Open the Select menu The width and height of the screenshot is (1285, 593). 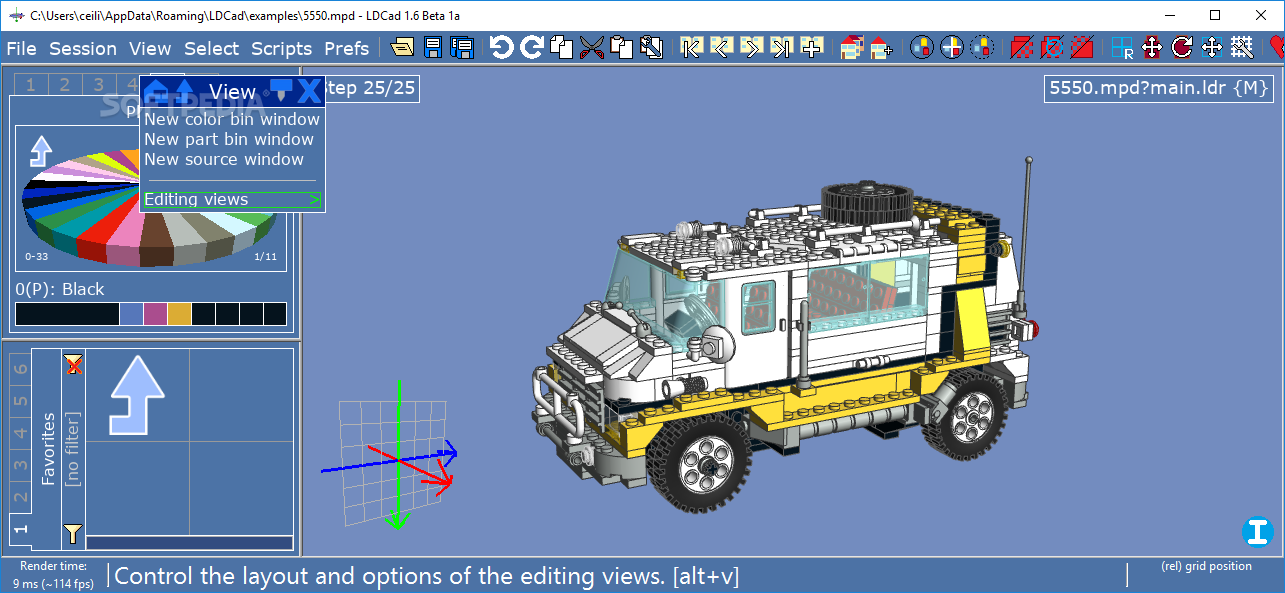pos(211,48)
